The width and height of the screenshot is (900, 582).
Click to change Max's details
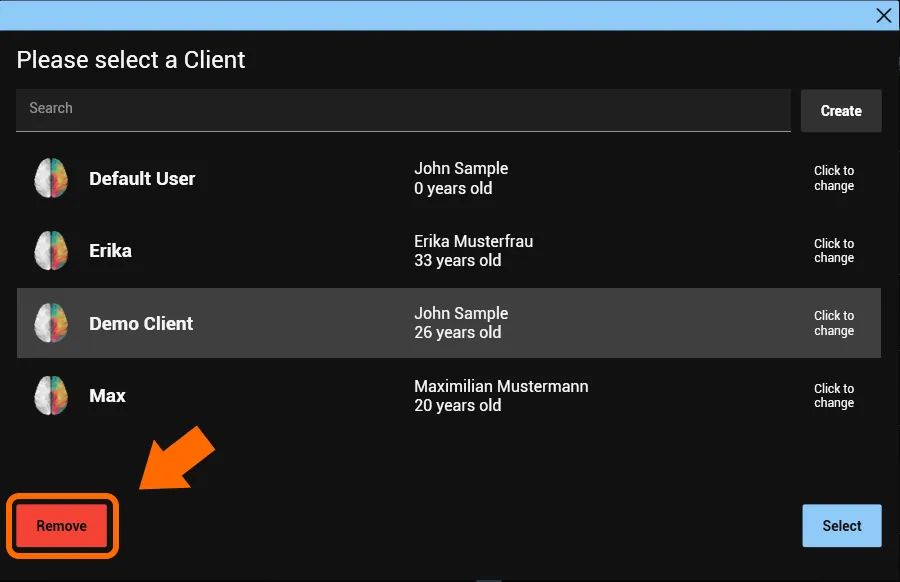(x=834, y=395)
